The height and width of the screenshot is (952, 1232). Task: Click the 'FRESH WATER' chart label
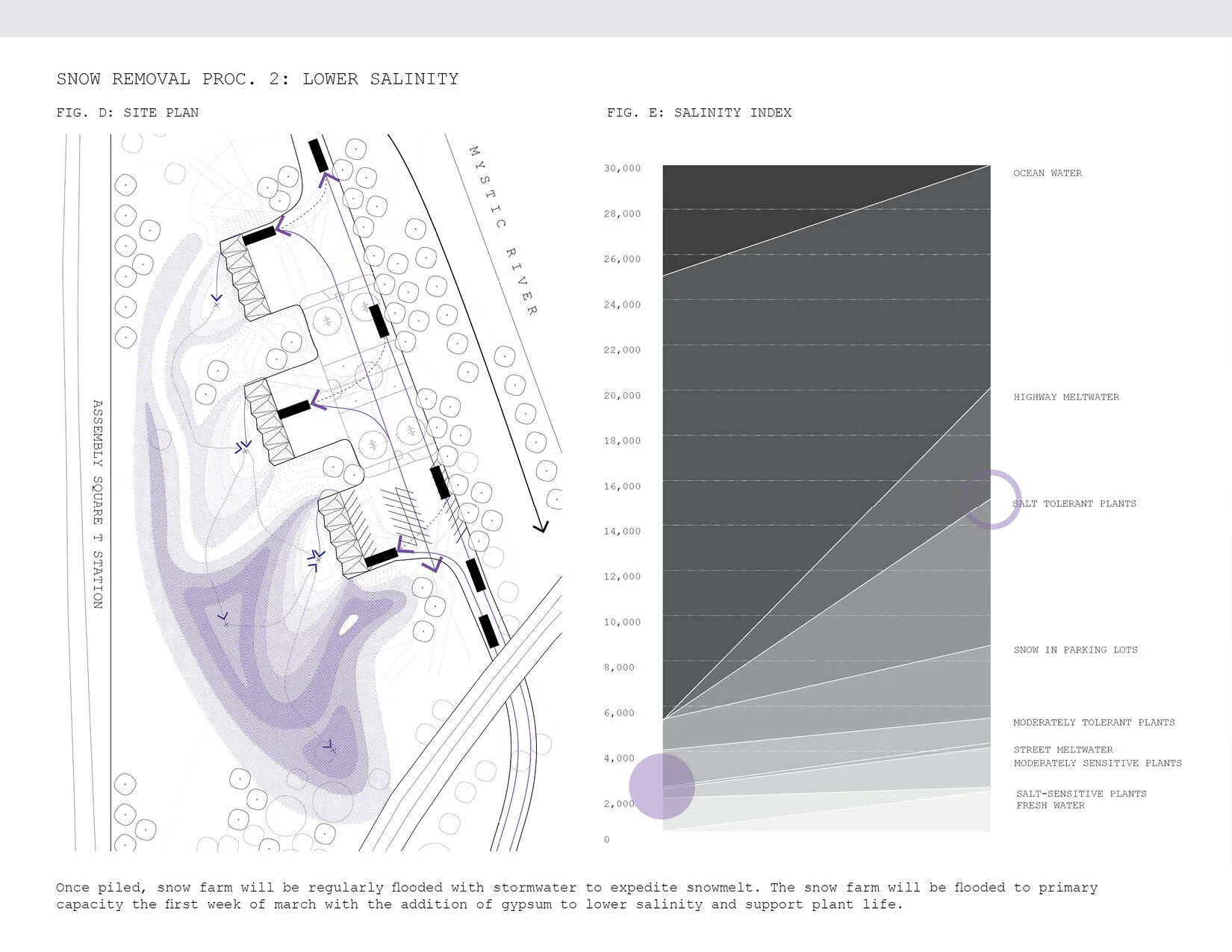[x=1051, y=806]
